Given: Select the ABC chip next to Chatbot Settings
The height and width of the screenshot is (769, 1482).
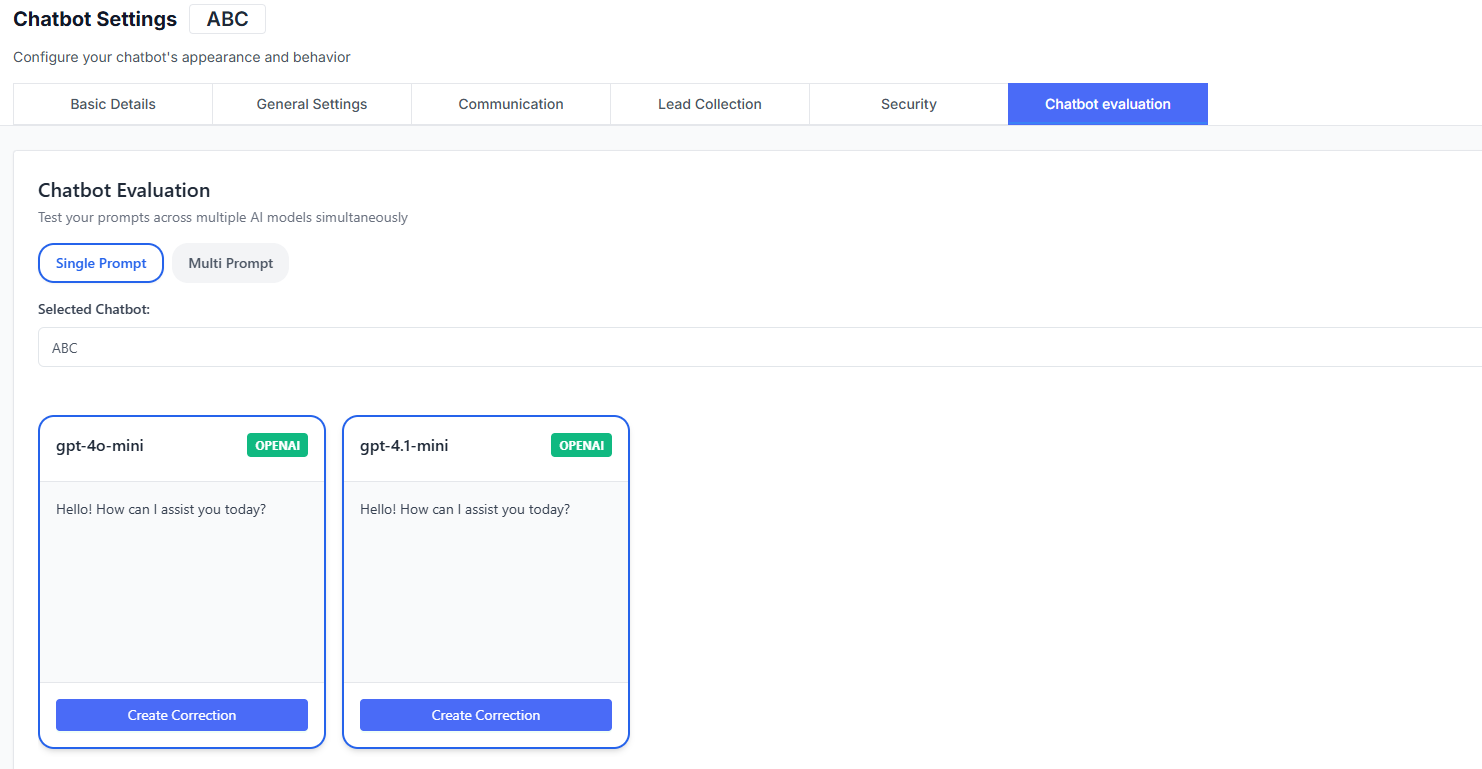Looking at the screenshot, I should pyautogui.click(x=227, y=18).
